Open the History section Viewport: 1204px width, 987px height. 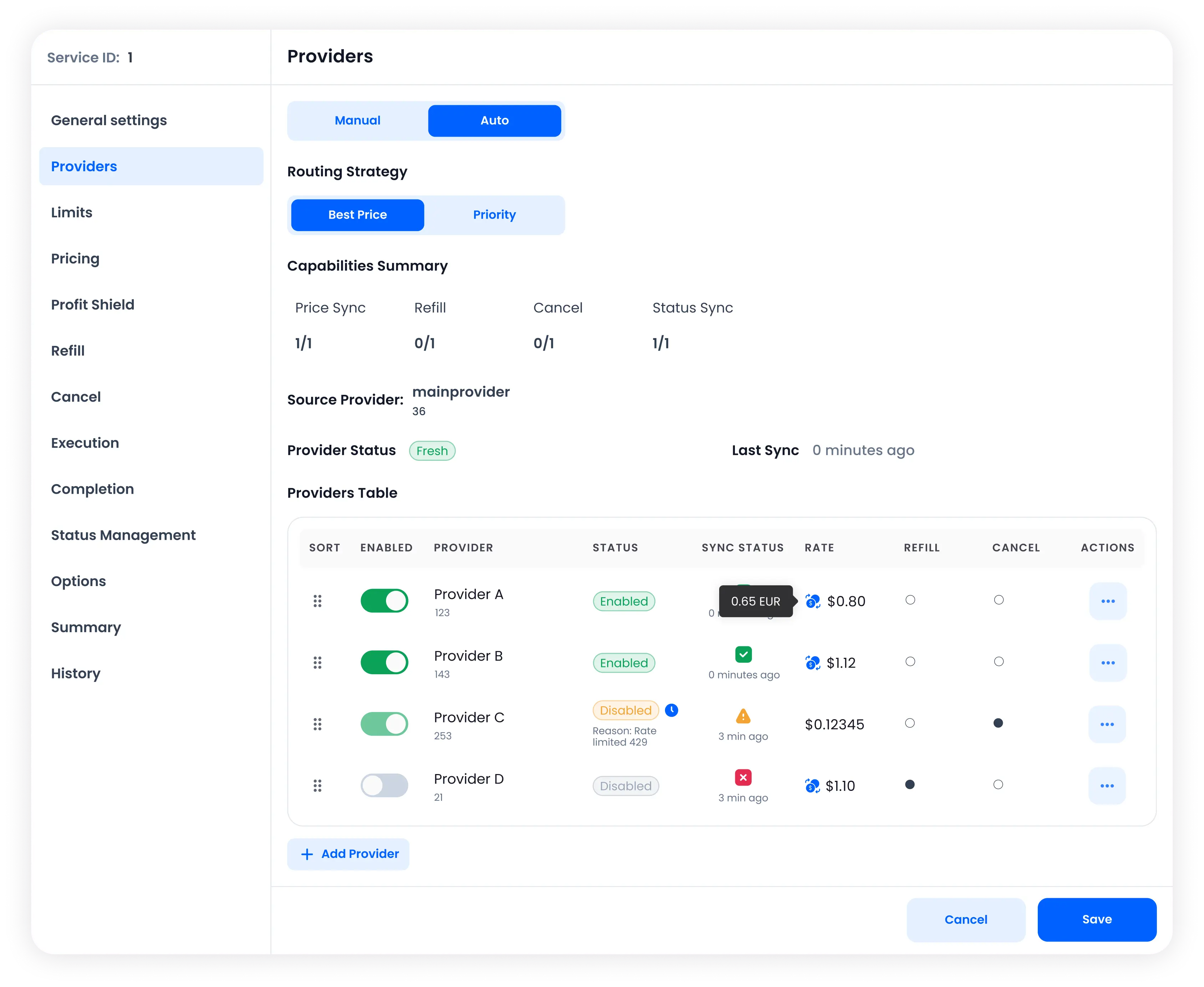click(151, 673)
